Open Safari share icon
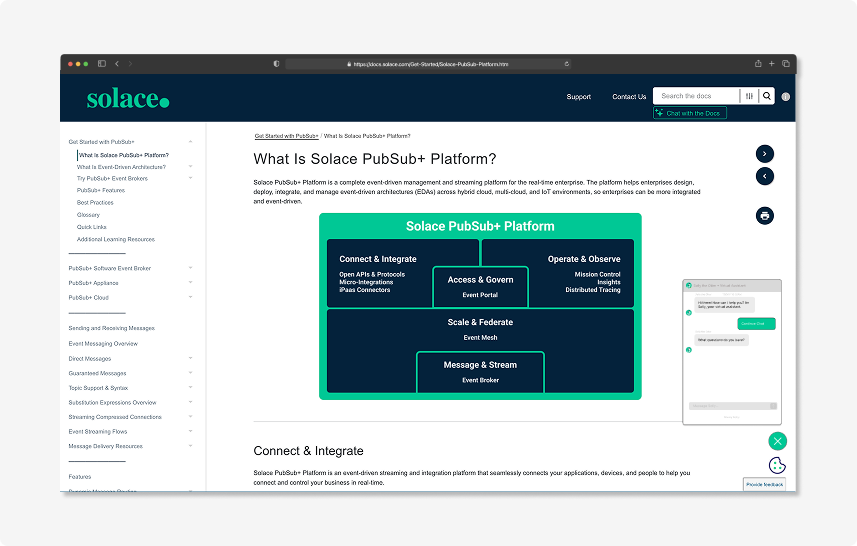This screenshot has width=857, height=546. 758,63
